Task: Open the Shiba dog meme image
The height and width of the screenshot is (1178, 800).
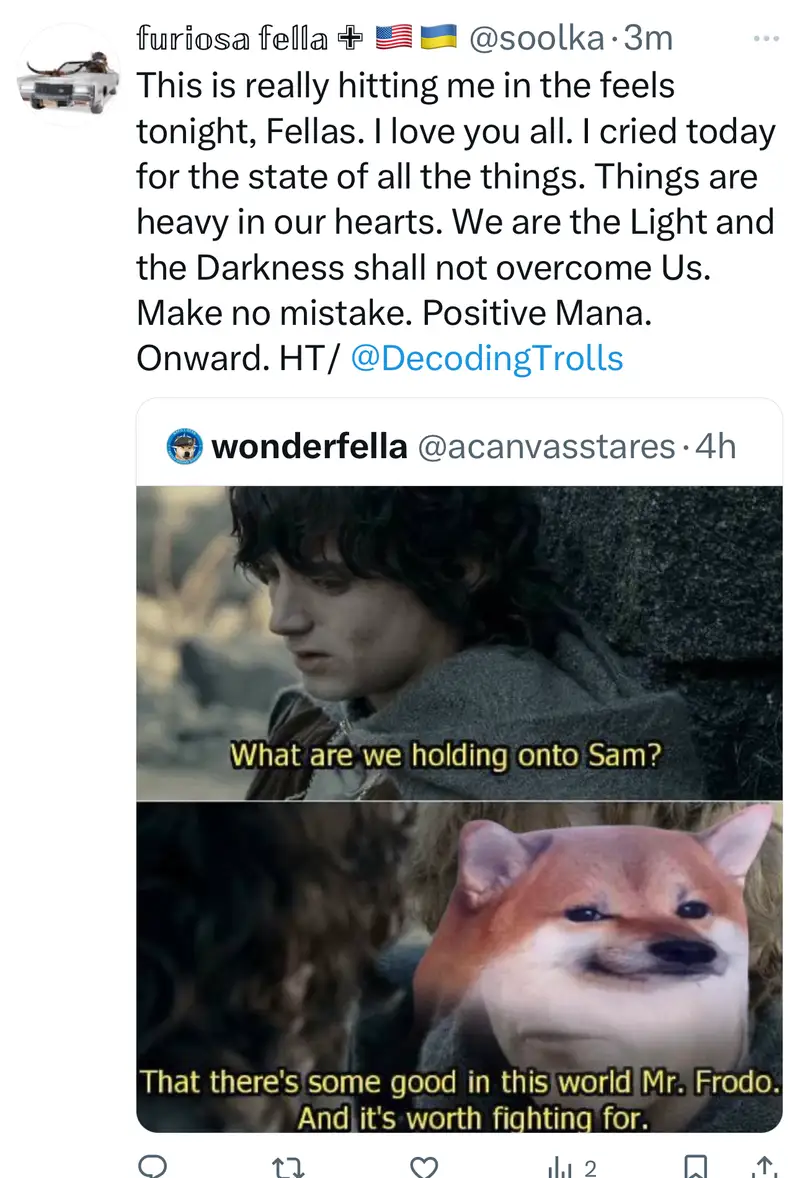Action: click(459, 967)
